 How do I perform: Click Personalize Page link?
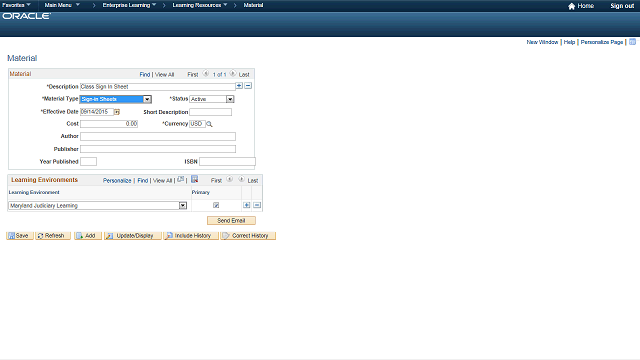[x=602, y=42]
